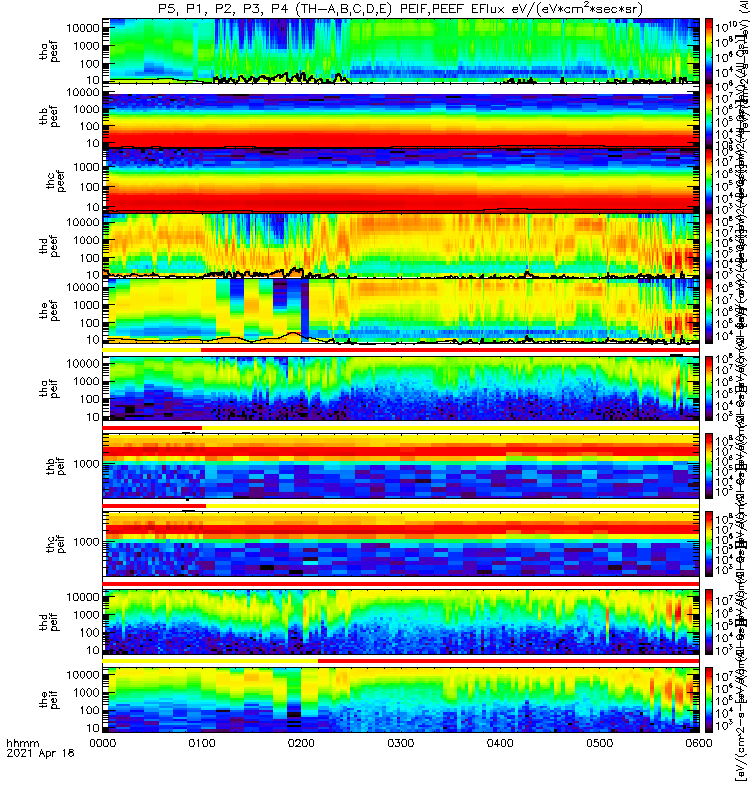Click the 'tha peef' y-axis label
Screen dimensions: 750x800
pos(49,52)
